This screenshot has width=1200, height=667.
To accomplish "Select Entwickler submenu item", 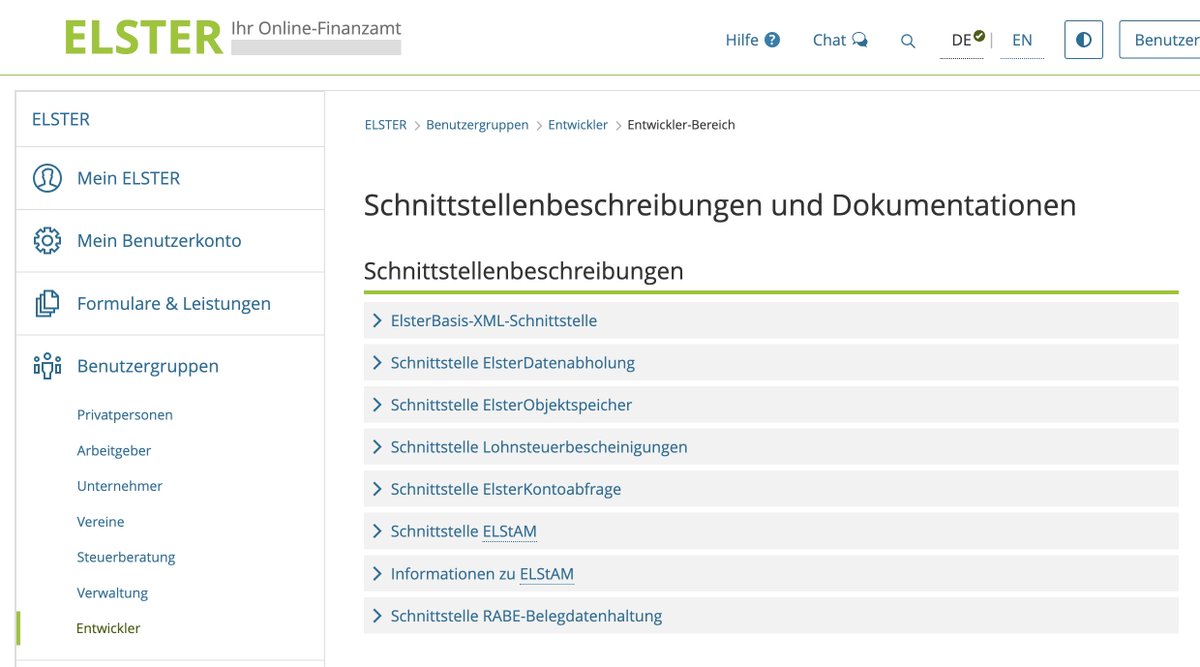I will click(x=108, y=628).
